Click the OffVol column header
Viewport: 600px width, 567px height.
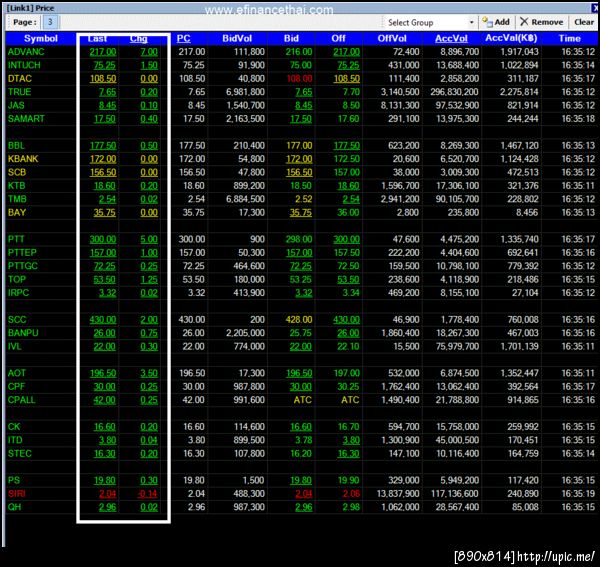coord(392,38)
